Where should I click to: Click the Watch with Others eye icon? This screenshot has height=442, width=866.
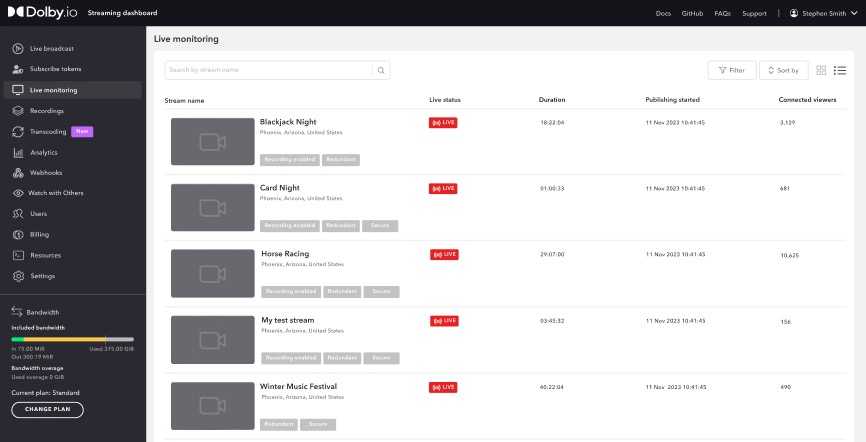click(x=18, y=193)
